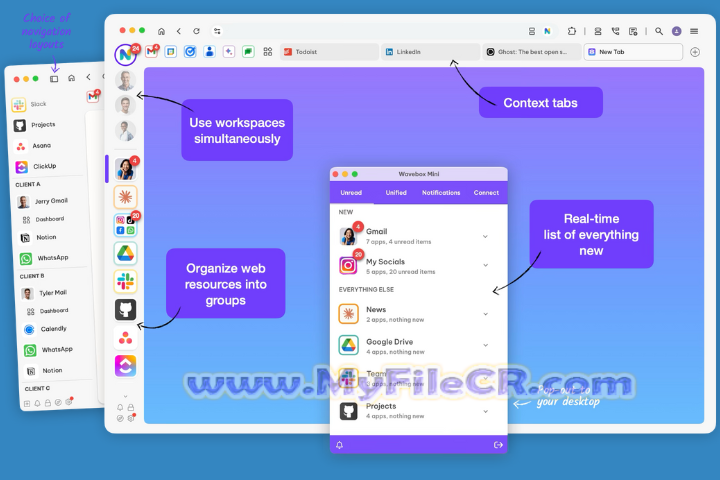Select first man workspace avatar in sidebar
This screenshot has height=480, width=720.
click(x=125, y=81)
